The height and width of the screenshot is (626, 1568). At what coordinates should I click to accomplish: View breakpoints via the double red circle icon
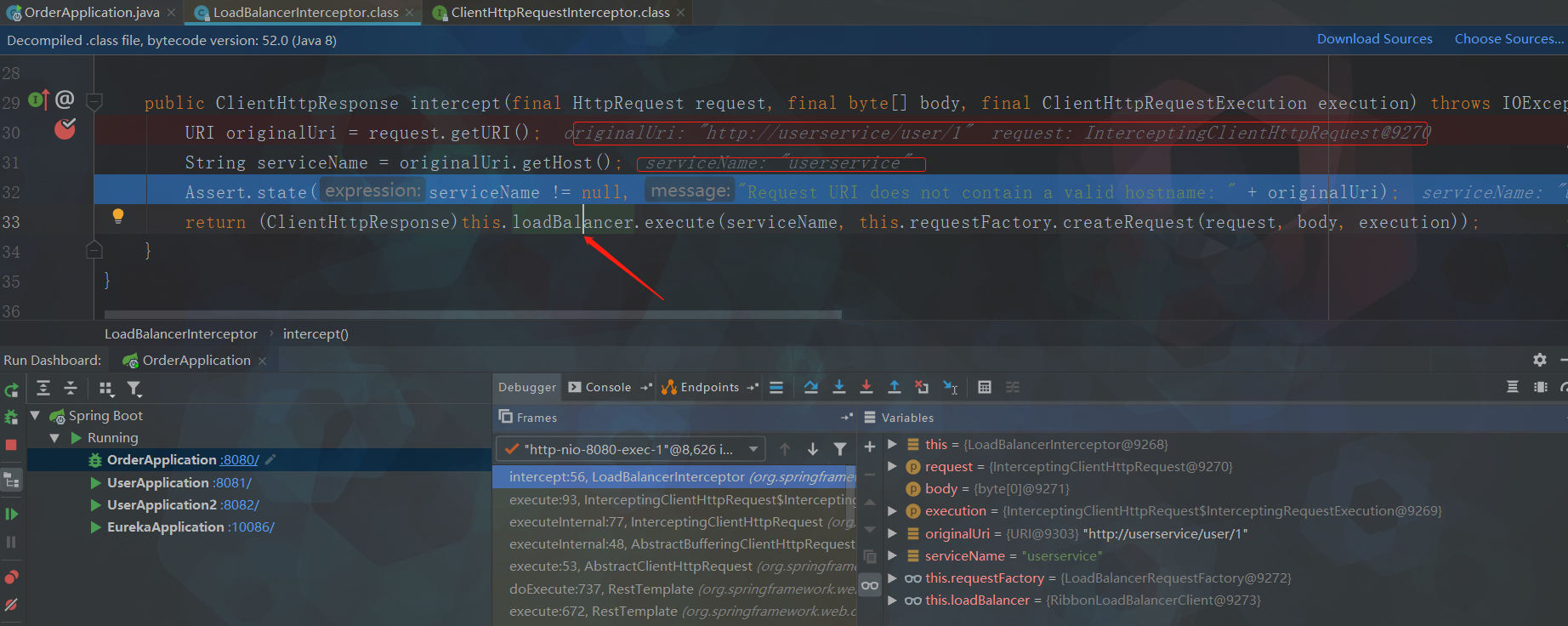[x=11, y=578]
